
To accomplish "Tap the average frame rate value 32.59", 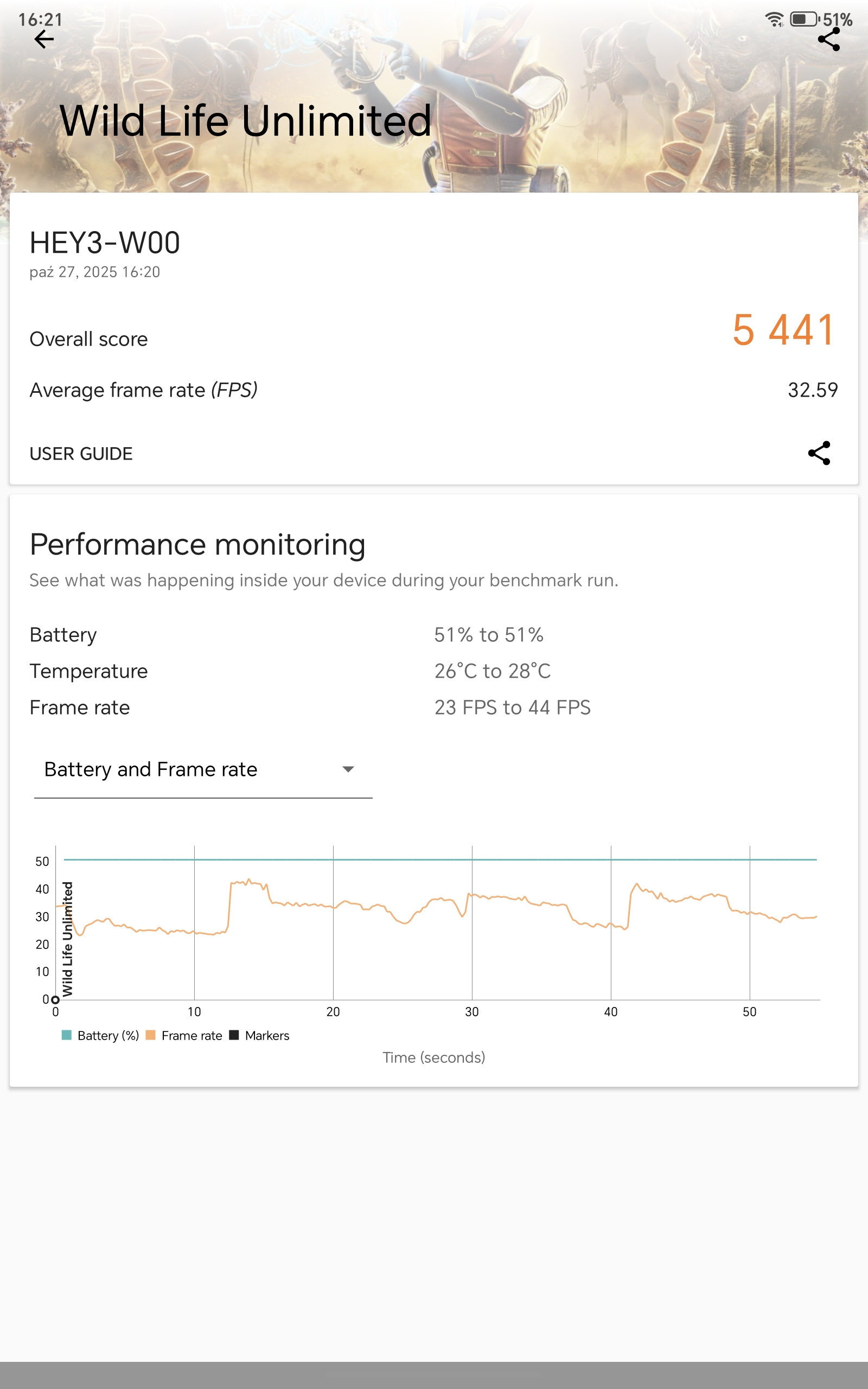I will coord(812,390).
